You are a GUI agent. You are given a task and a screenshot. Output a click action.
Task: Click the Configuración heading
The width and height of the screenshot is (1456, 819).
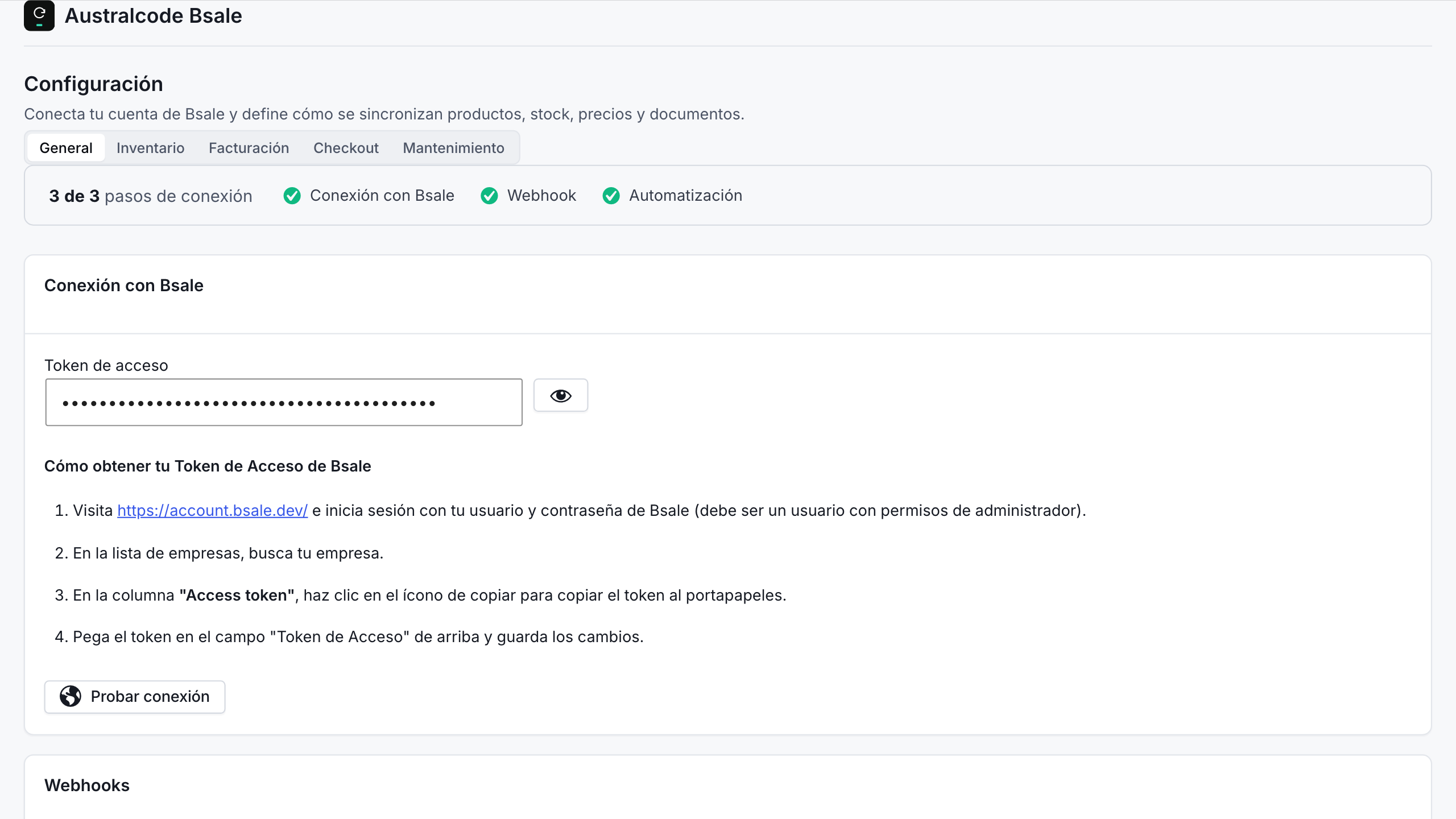click(93, 84)
